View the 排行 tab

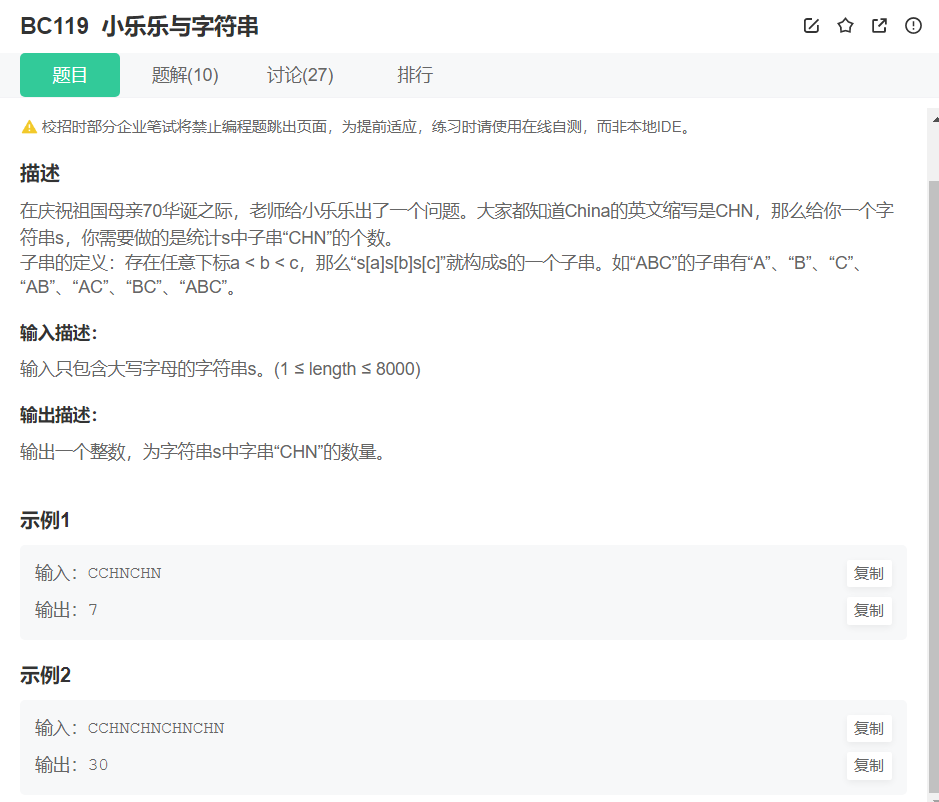[x=414, y=74]
